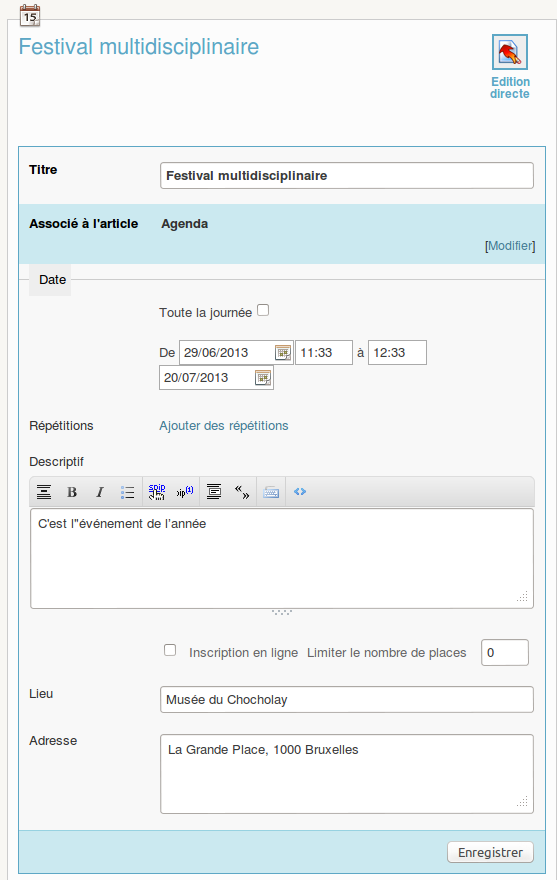Click the special characters keyboard icon
Viewport: 557px width, 880px height.
[271, 492]
